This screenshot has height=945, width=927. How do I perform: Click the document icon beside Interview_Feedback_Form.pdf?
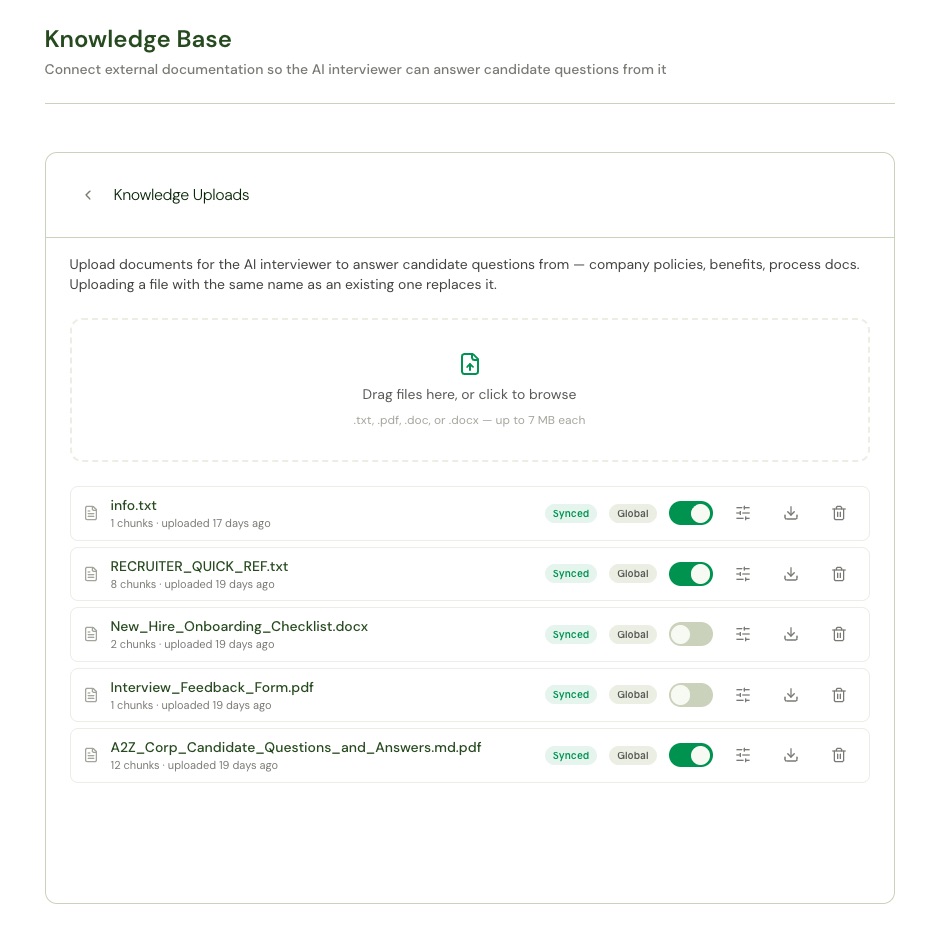91,695
